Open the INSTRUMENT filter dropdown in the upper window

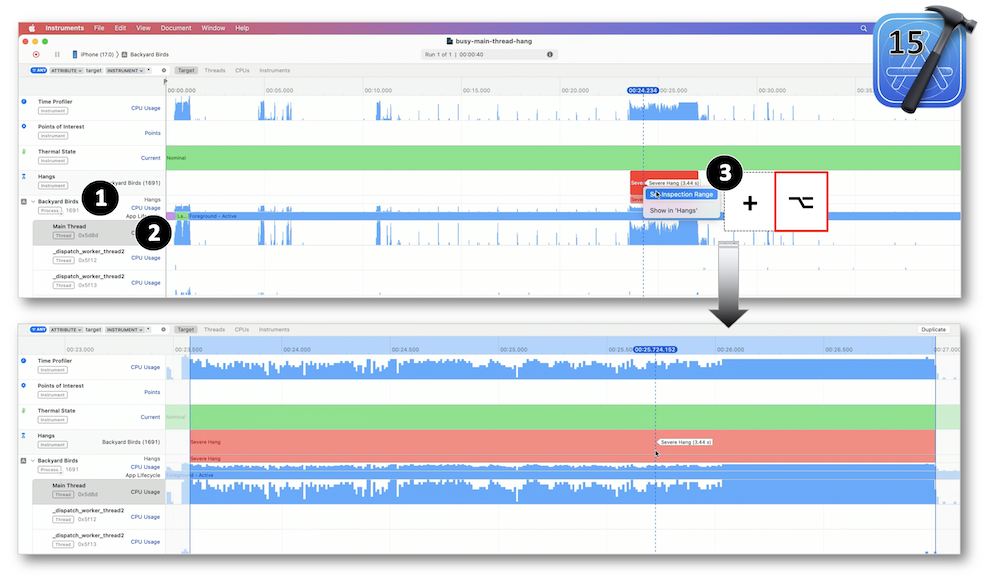click(x=126, y=71)
